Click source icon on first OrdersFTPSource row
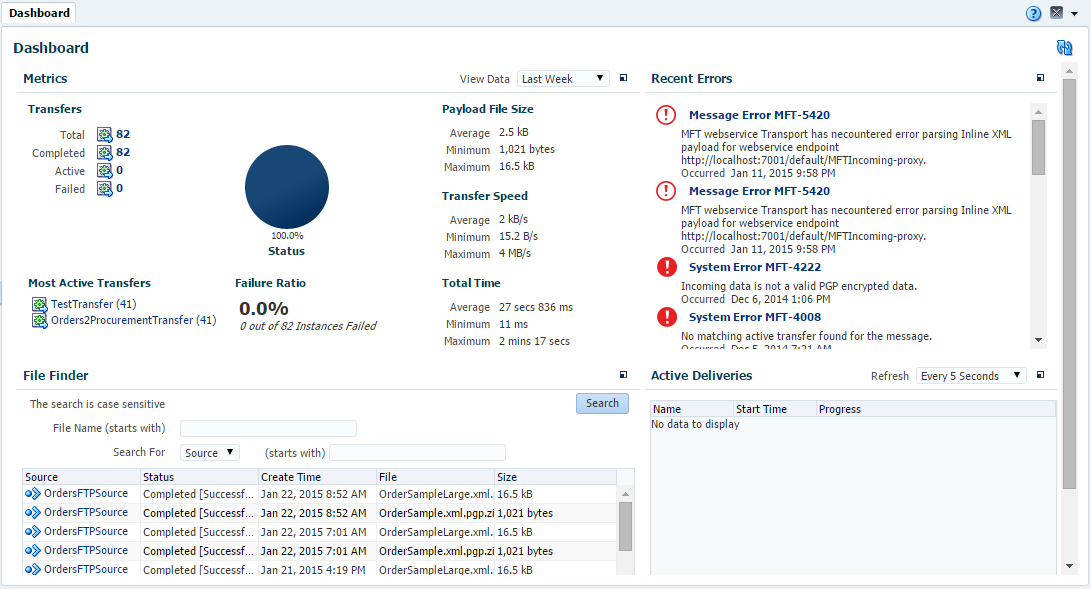 pyautogui.click(x=30, y=492)
